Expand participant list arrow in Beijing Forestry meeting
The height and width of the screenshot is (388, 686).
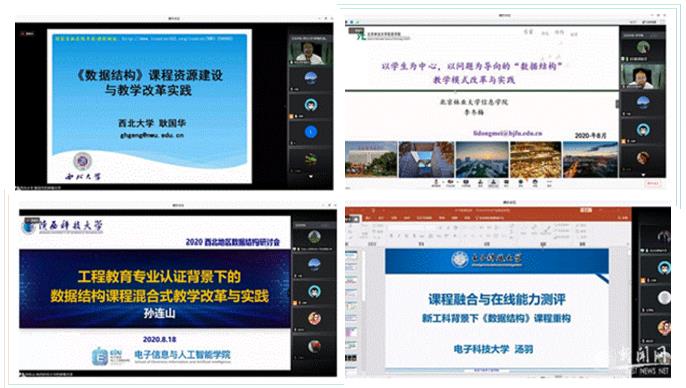pyautogui.click(x=643, y=175)
